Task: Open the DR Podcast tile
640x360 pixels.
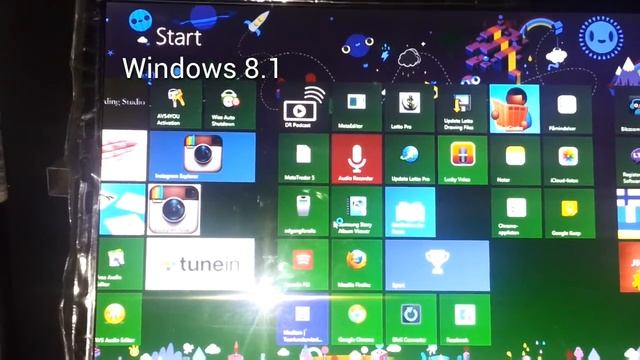Action: click(303, 107)
